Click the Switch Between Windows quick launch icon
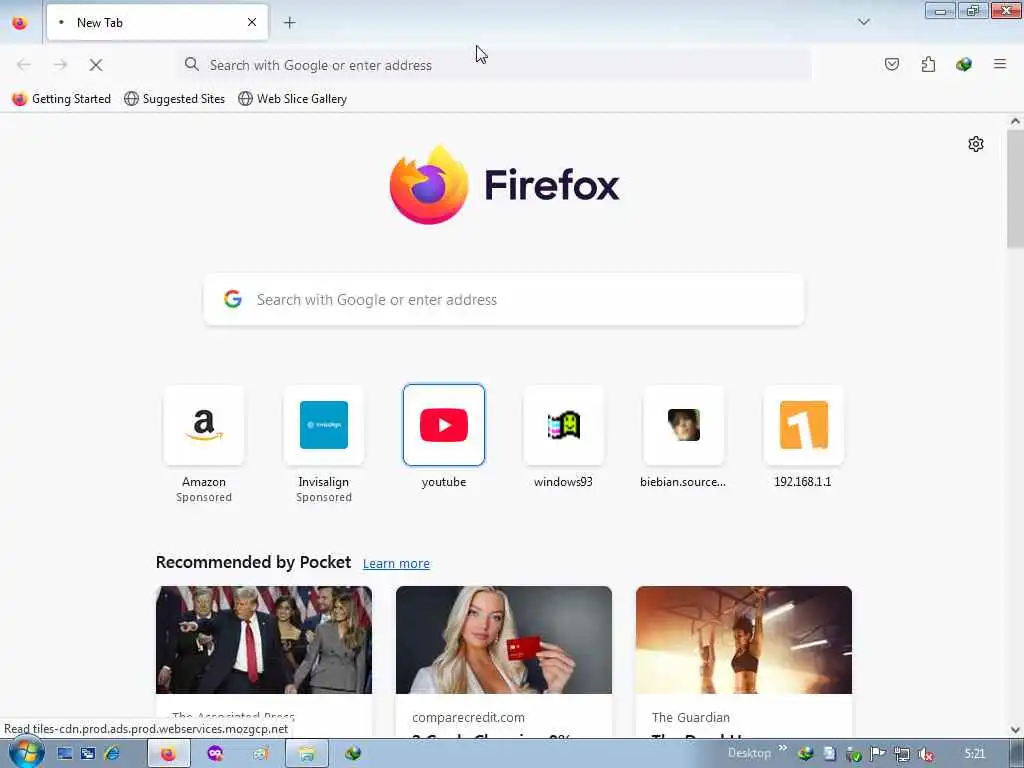The height and width of the screenshot is (768, 1024). click(88, 754)
